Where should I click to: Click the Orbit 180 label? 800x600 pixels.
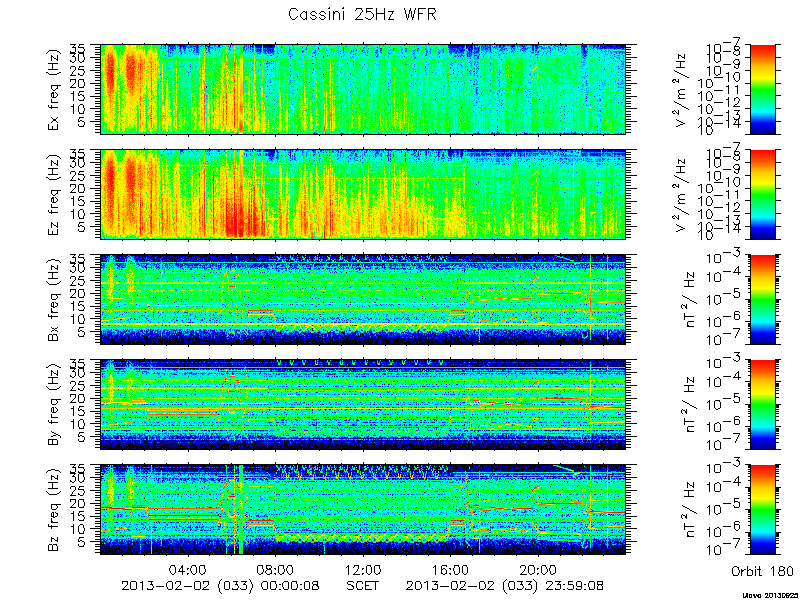762,570
